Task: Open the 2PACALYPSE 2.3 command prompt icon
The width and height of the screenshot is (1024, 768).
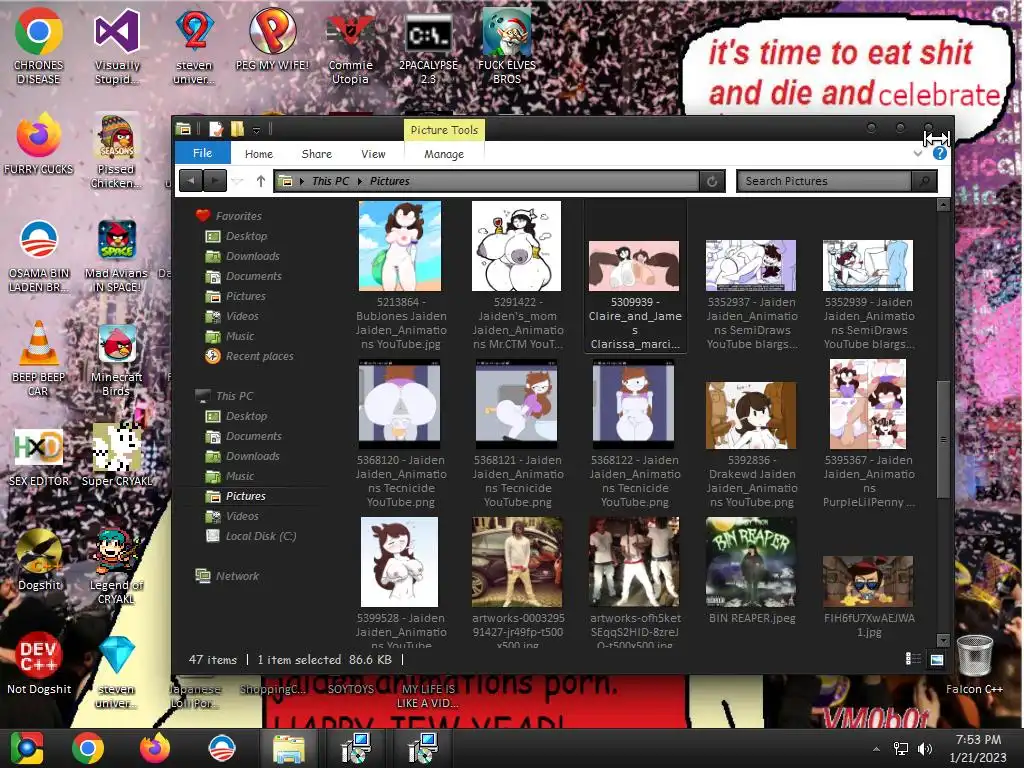Action: point(428,46)
